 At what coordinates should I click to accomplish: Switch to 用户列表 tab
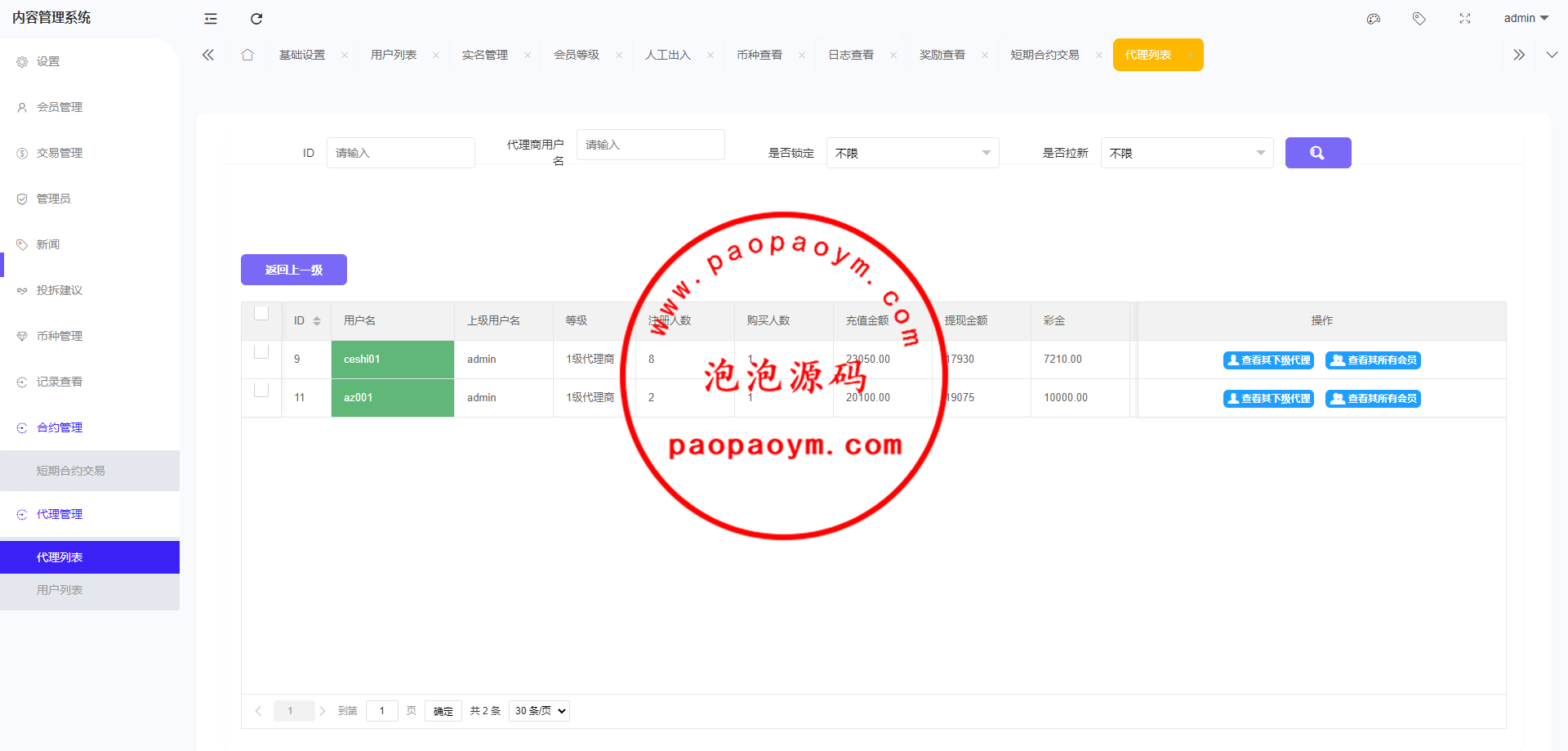tap(394, 55)
